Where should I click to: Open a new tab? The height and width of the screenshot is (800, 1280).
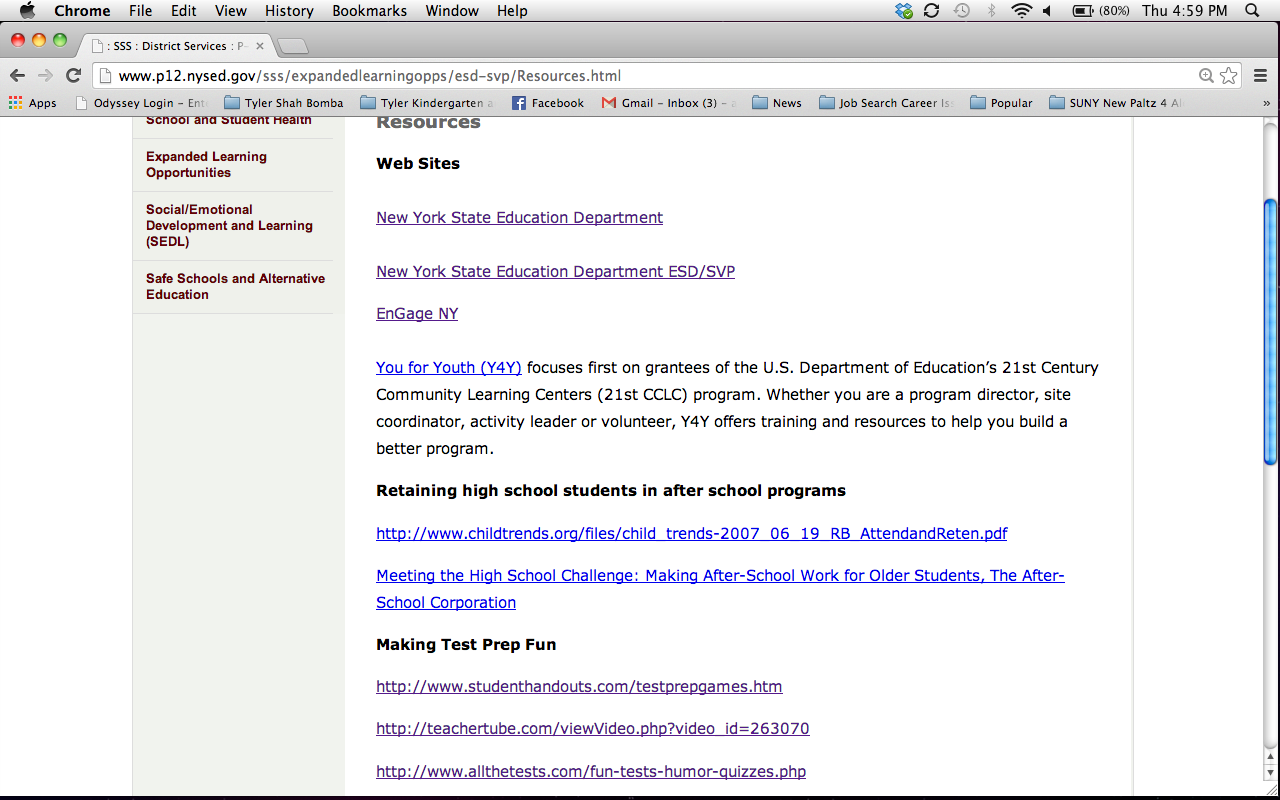[x=292, y=46]
